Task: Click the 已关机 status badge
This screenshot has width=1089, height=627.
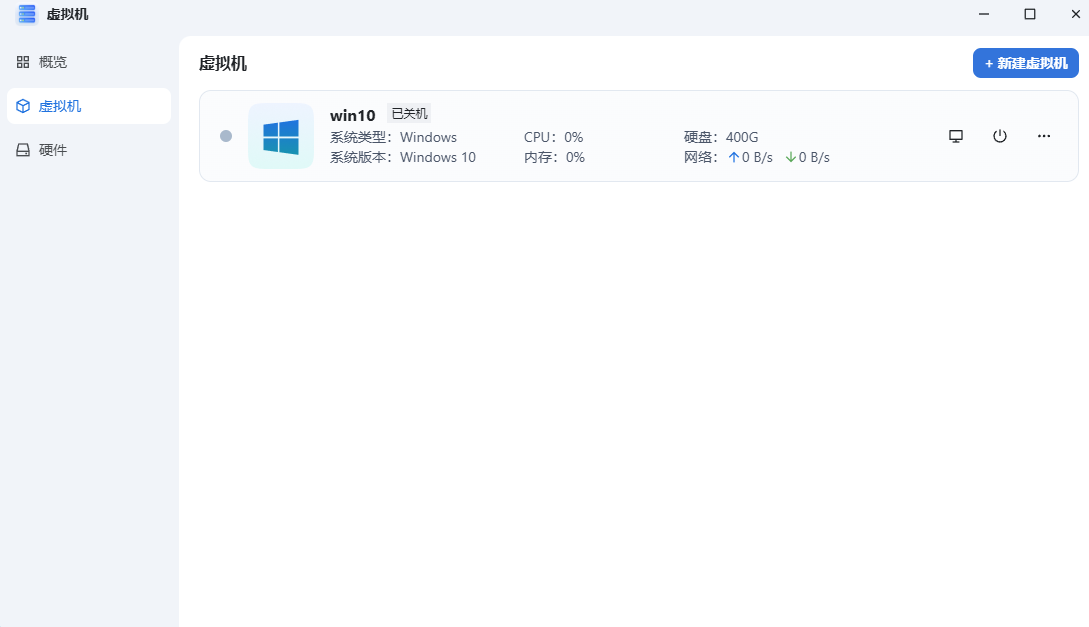Action: [409, 114]
